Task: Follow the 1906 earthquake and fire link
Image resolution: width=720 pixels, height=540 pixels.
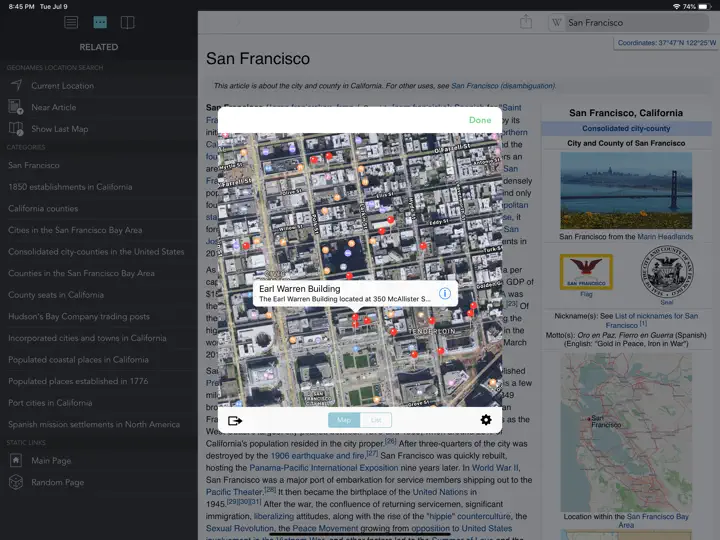Action: pos(317,456)
